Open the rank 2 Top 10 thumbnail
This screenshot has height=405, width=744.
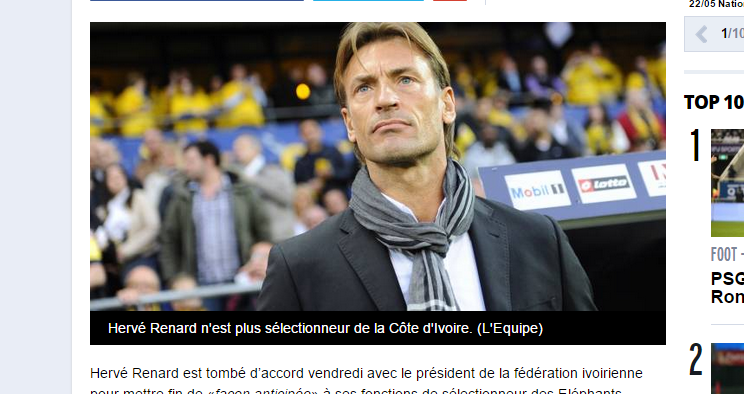pos(727,368)
